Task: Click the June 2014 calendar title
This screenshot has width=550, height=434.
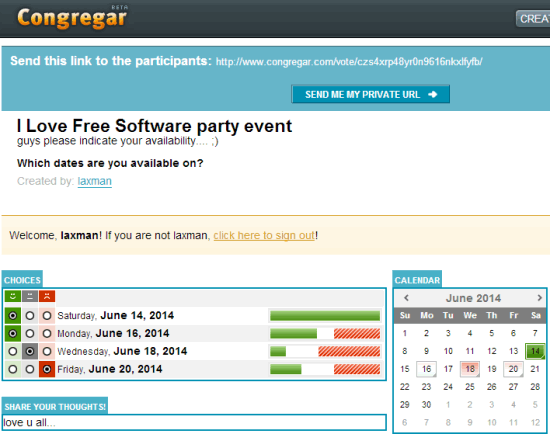Action: click(x=473, y=298)
